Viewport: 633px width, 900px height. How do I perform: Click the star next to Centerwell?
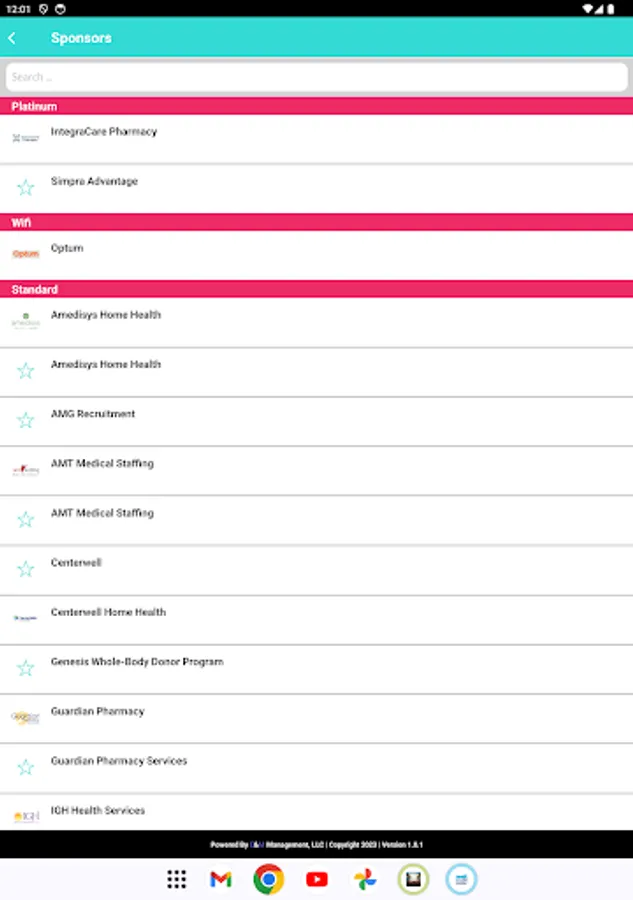(x=26, y=569)
